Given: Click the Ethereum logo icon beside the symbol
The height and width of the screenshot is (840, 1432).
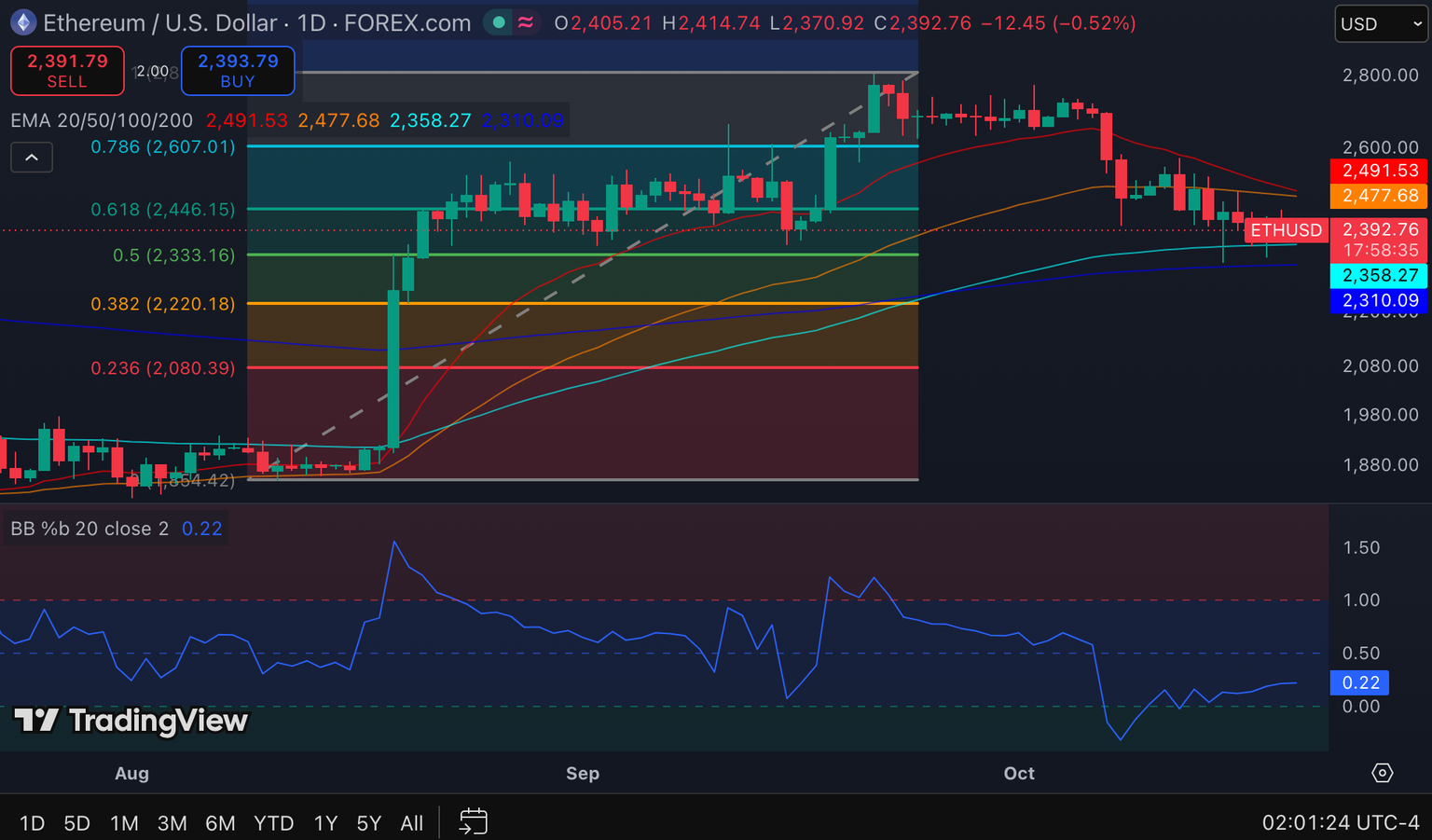Looking at the screenshot, I should 23,22.
